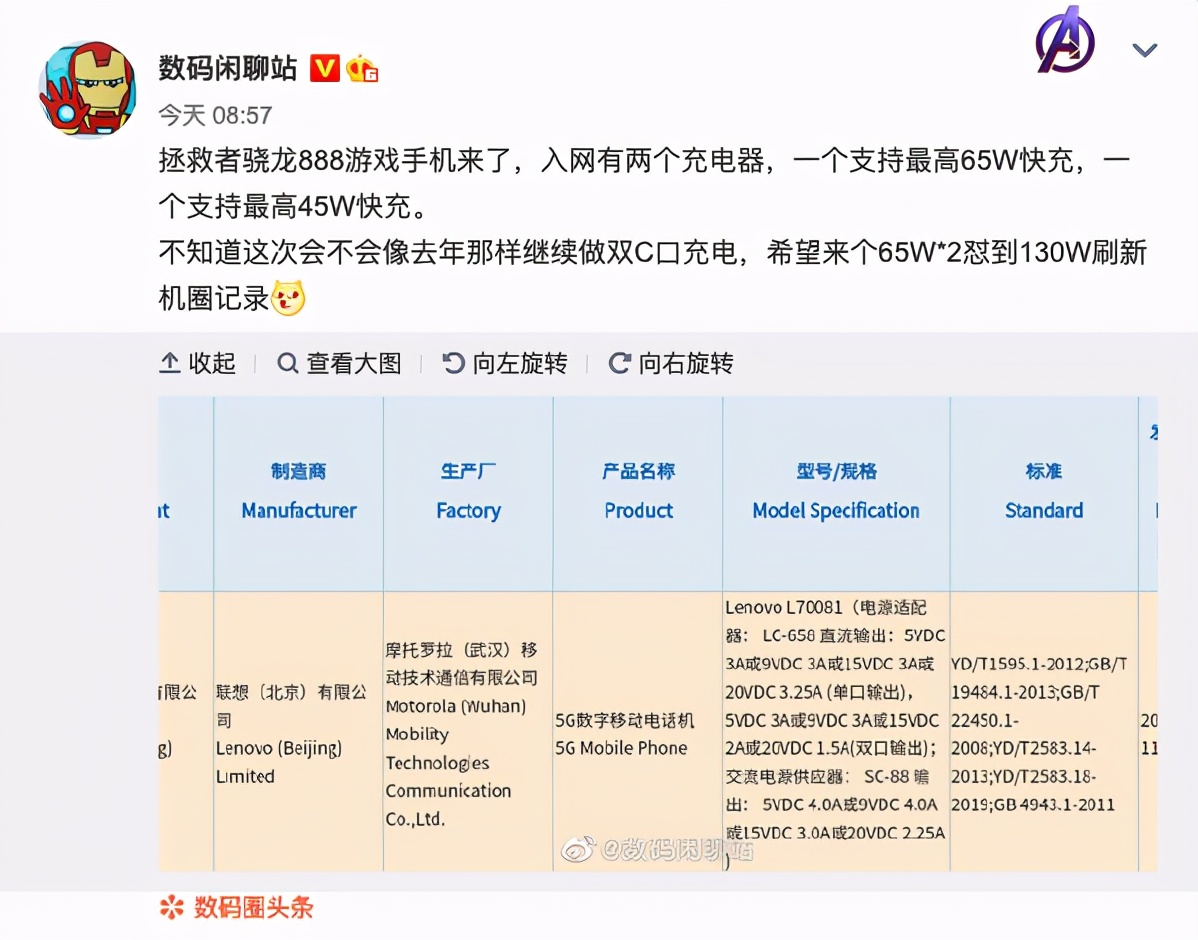Expand the post options chevron menu
The image size is (1198, 940).
[1144, 50]
